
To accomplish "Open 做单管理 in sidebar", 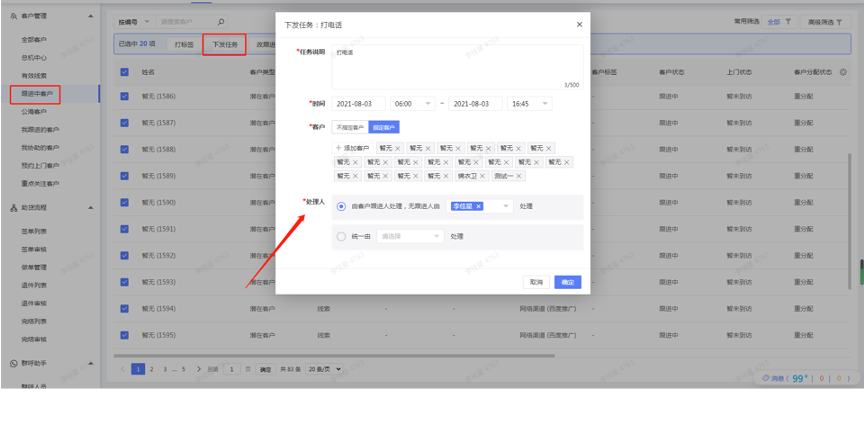I will click(34, 267).
